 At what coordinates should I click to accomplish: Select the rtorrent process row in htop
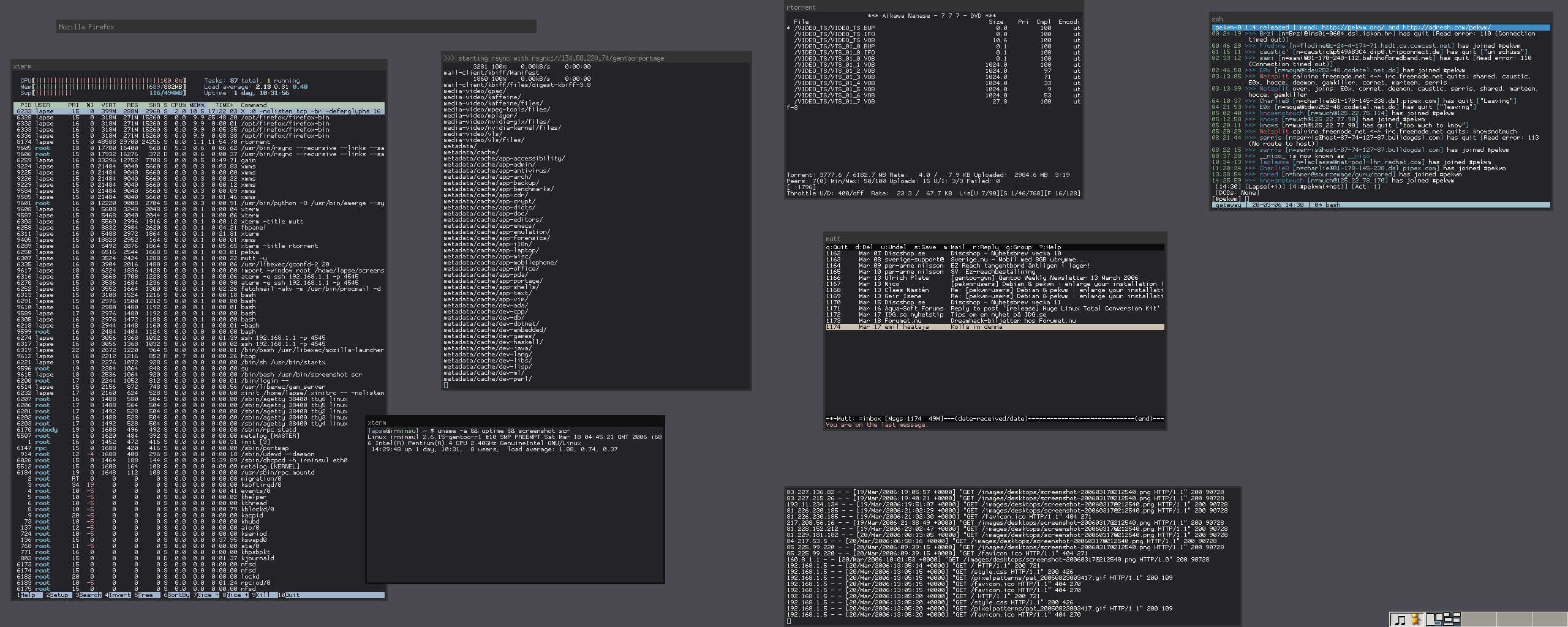pos(199,141)
